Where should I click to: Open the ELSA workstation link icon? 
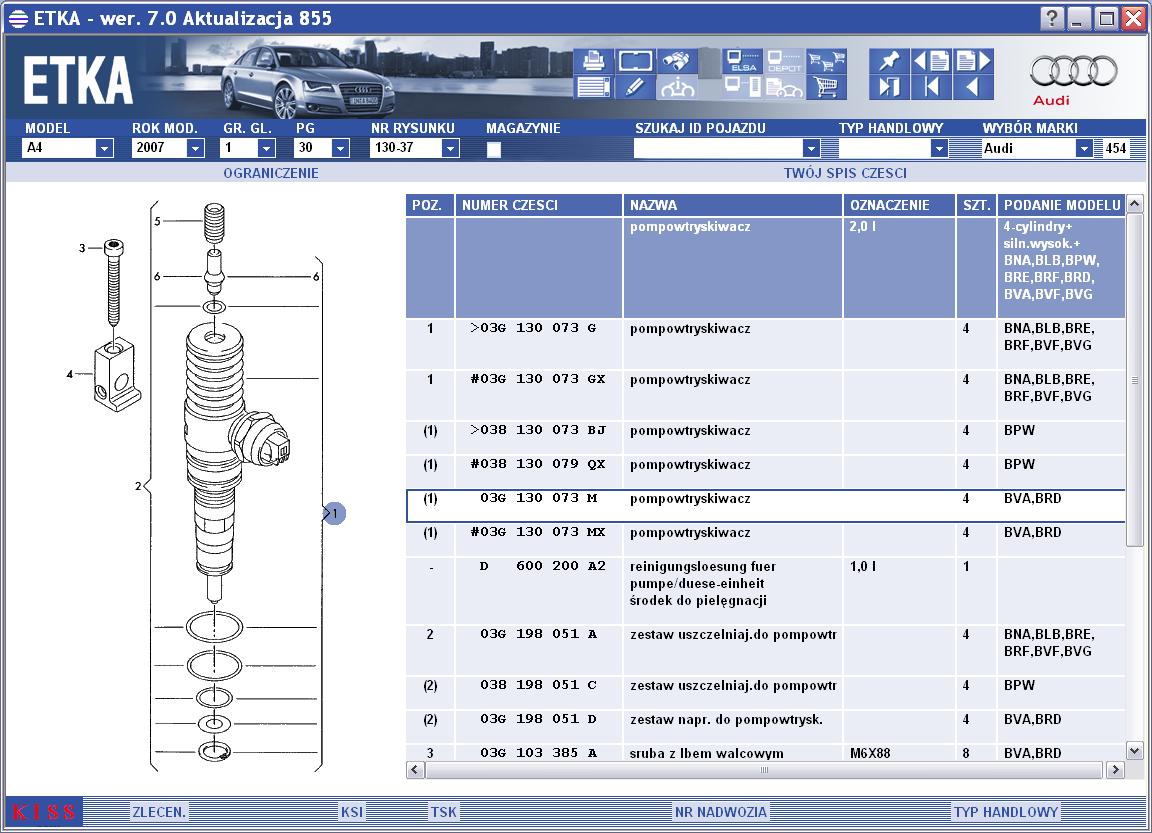pyautogui.click(x=742, y=61)
